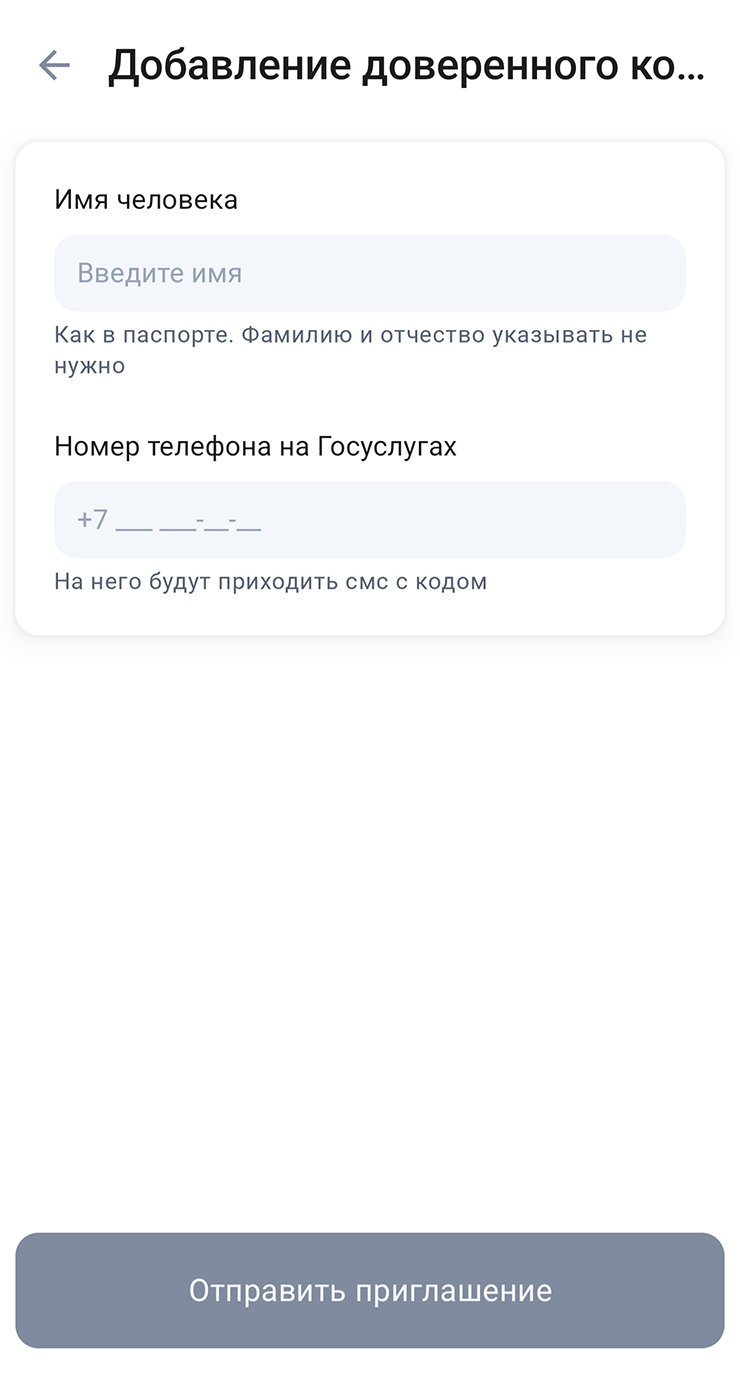Click the "На него будут приходить смс" hint
The width and height of the screenshot is (740, 1381).
pyautogui.click(x=270, y=582)
